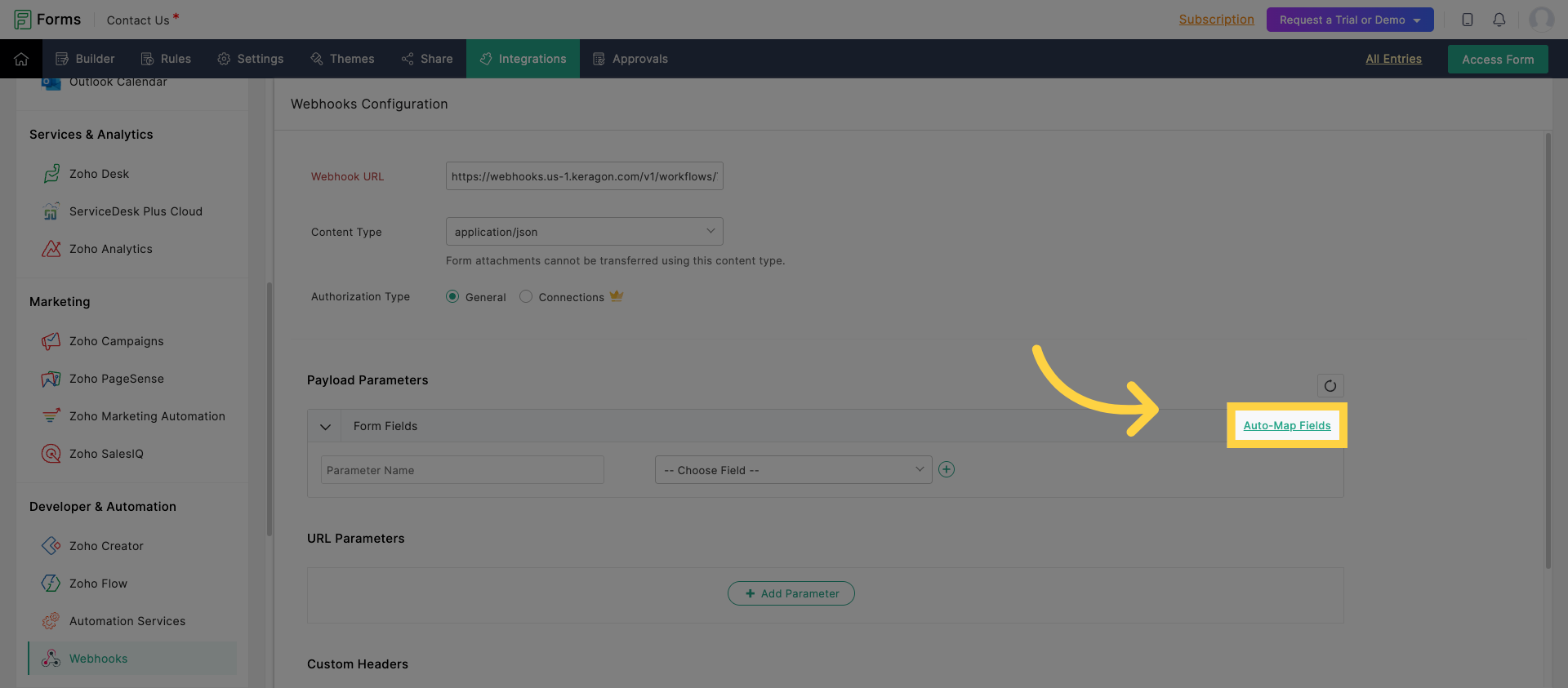Click the Zoho Desk icon

coord(51,174)
